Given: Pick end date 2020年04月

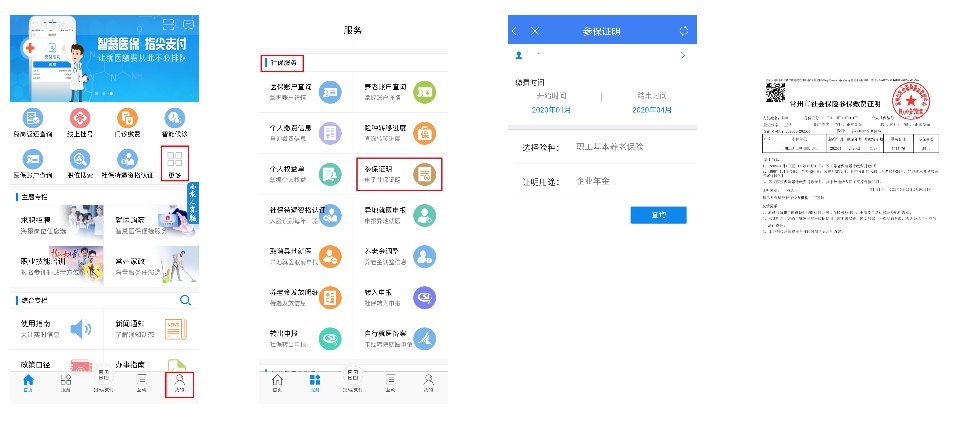Looking at the screenshot, I should [652, 109].
